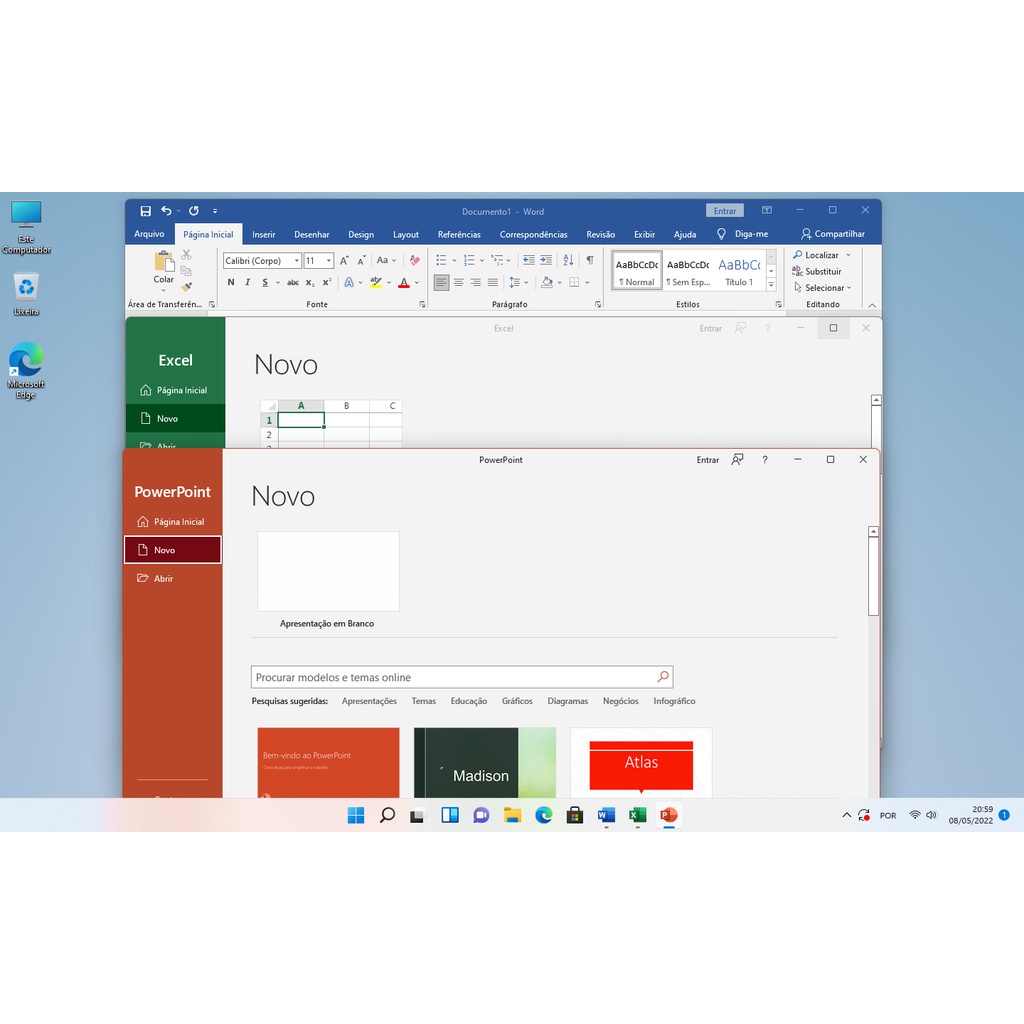This screenshot has width=1024, height=1024.
Task: Click the Cut scissors icon in Word
Action: 187,254
